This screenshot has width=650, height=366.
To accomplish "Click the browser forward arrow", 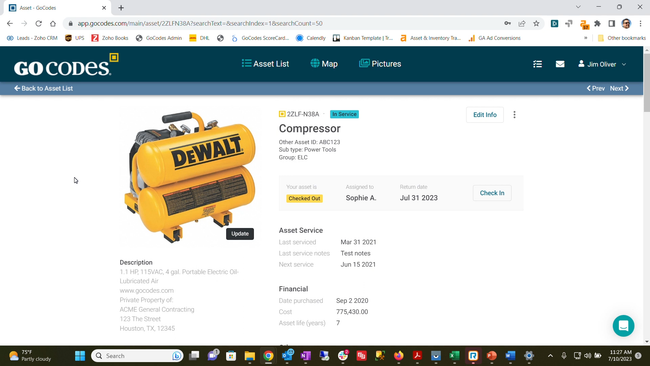I will pos(24,24).
